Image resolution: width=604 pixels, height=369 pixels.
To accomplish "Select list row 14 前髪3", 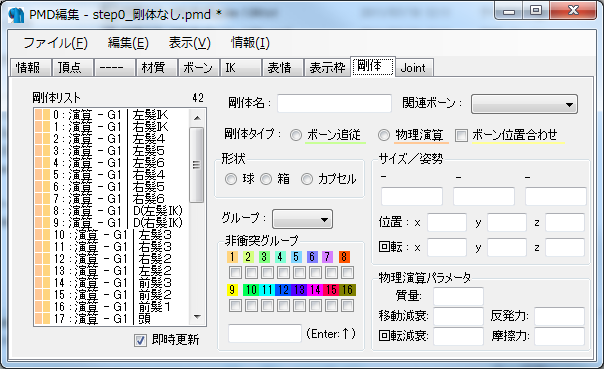I will point(111,283).
